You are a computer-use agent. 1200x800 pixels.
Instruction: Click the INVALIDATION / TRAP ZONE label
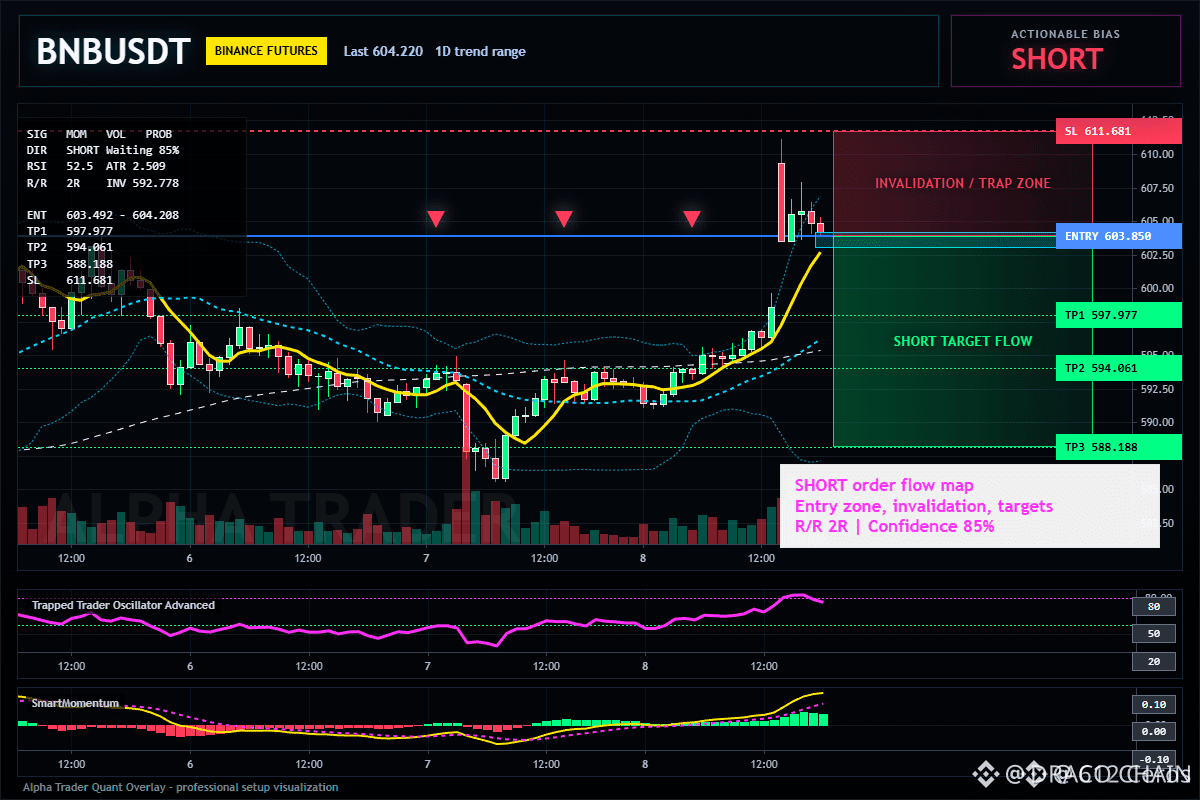coord(963,183)
